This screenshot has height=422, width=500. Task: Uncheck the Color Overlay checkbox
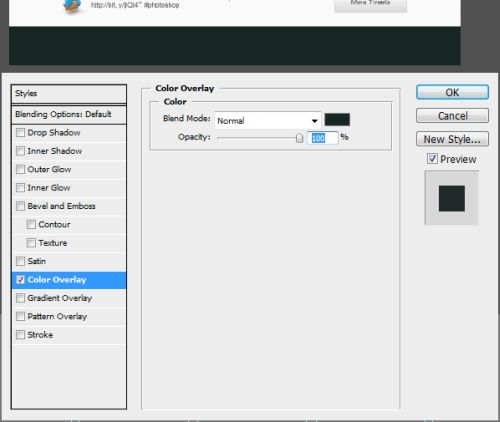tap(20, 280)
